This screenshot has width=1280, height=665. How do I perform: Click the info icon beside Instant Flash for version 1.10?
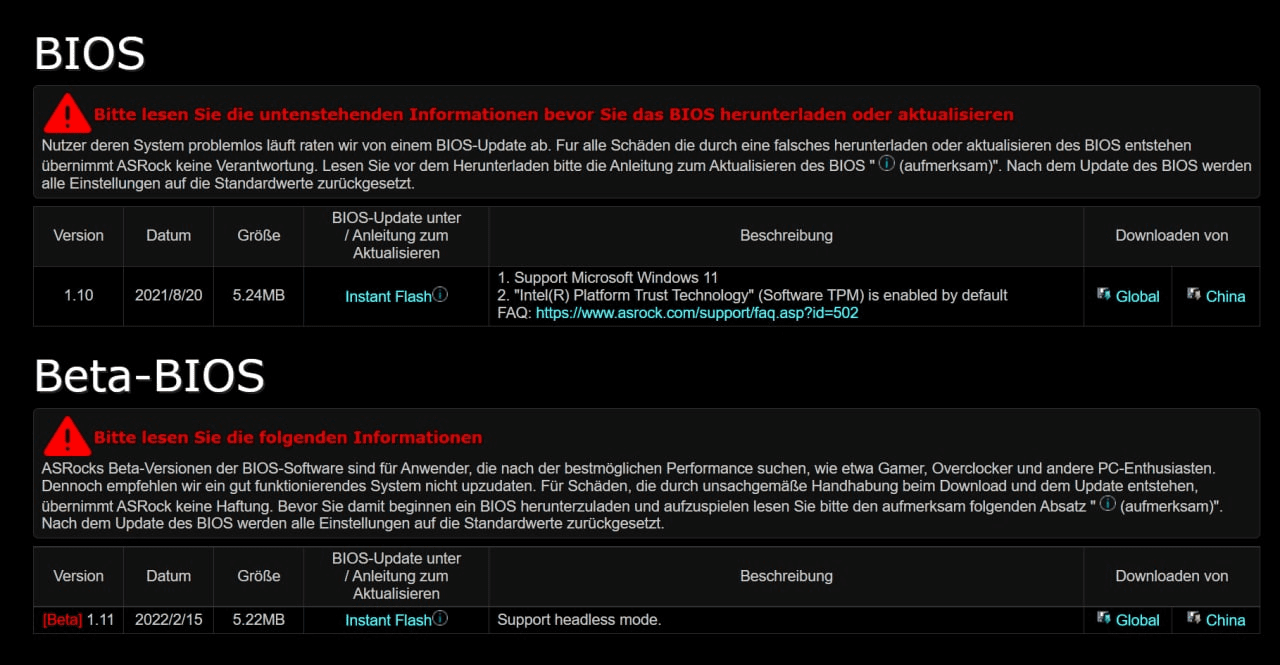(x=440, y=295)
